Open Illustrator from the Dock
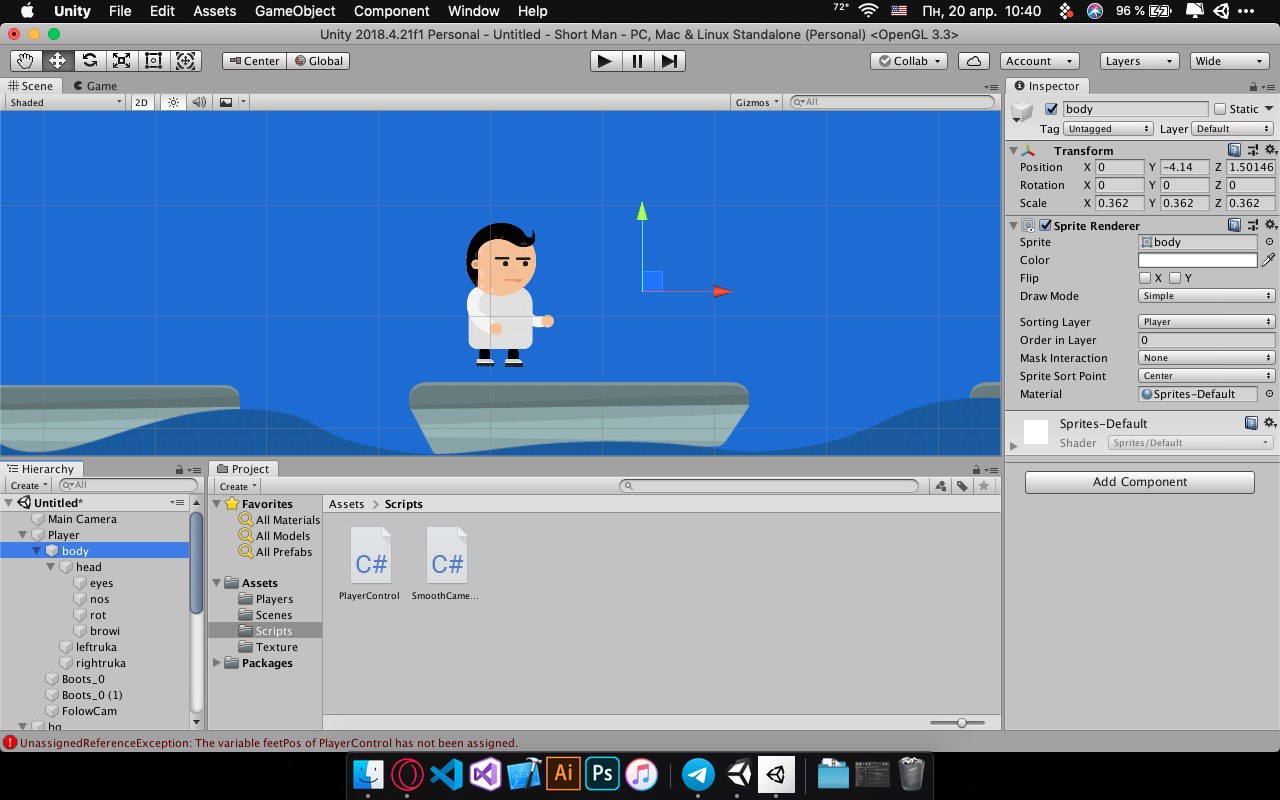Screen dimensions: 1280x800 click(x=563, y=774)
